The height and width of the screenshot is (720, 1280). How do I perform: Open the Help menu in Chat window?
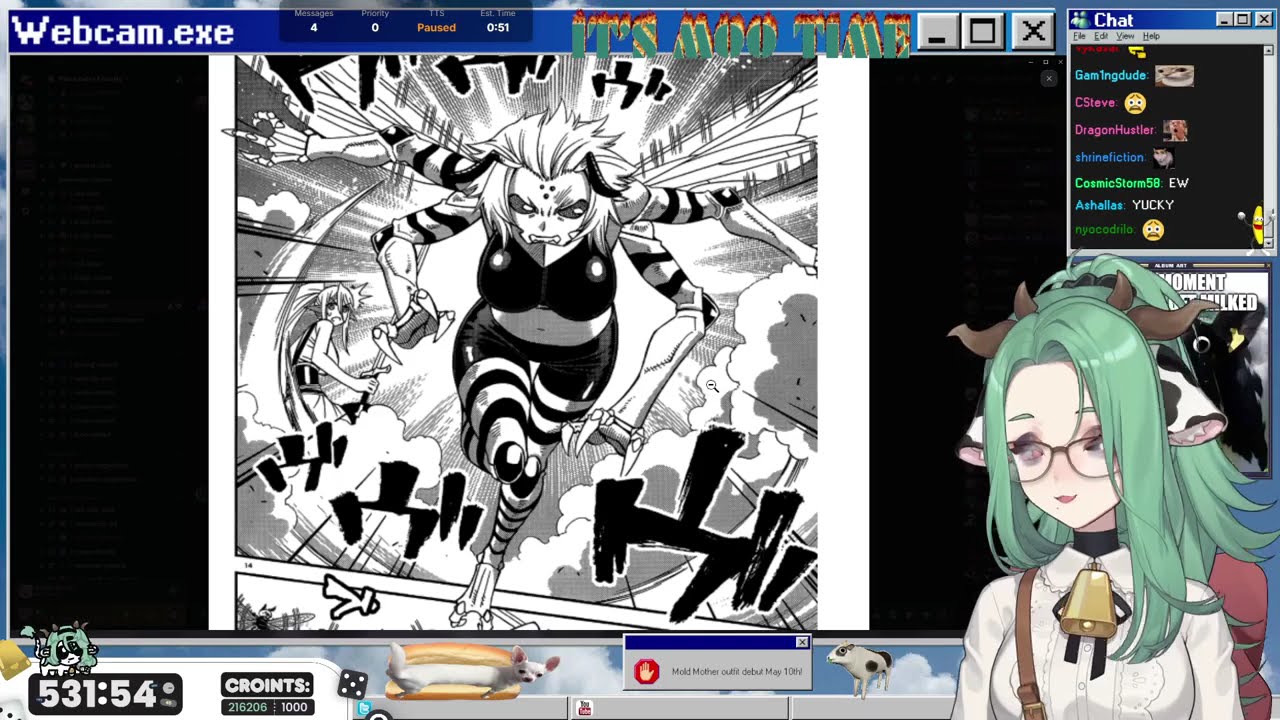[1151, 36]
